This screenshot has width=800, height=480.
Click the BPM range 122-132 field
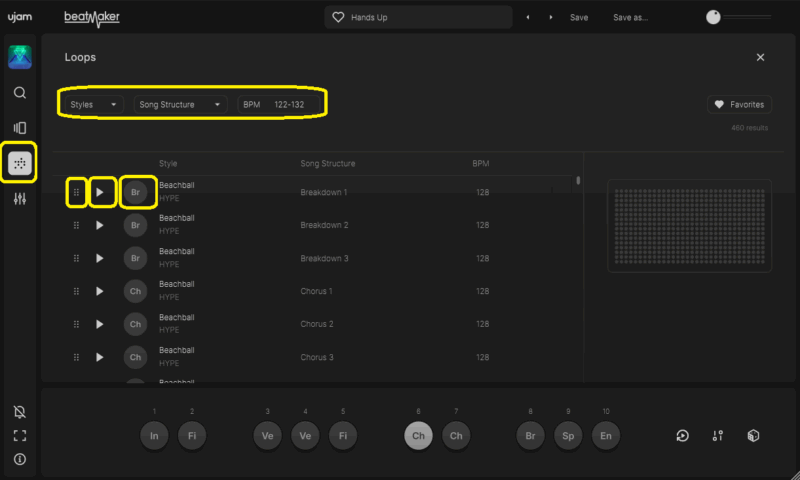[279, 105]
